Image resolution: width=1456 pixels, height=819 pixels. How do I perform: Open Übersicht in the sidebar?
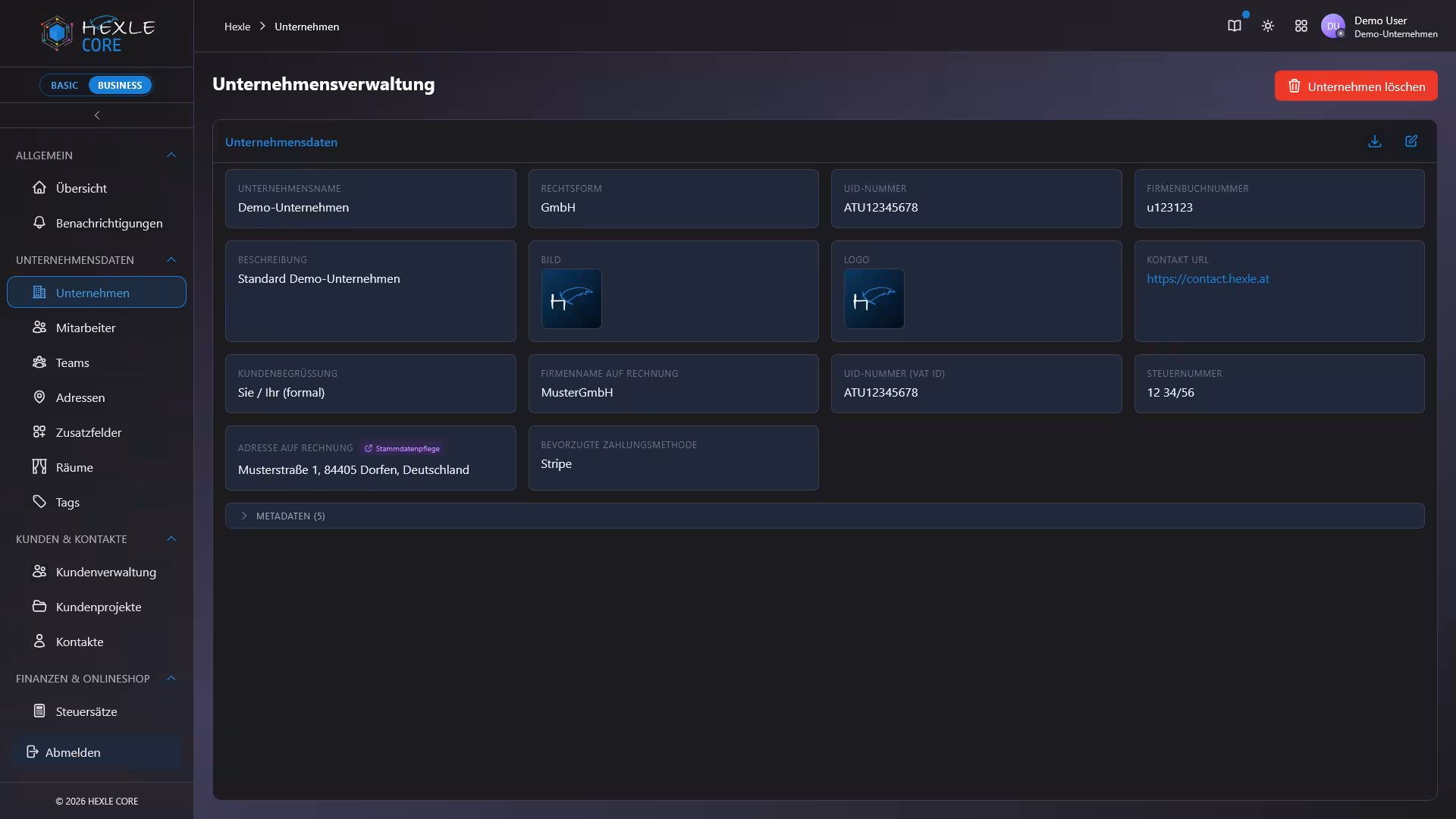(96, 188)
